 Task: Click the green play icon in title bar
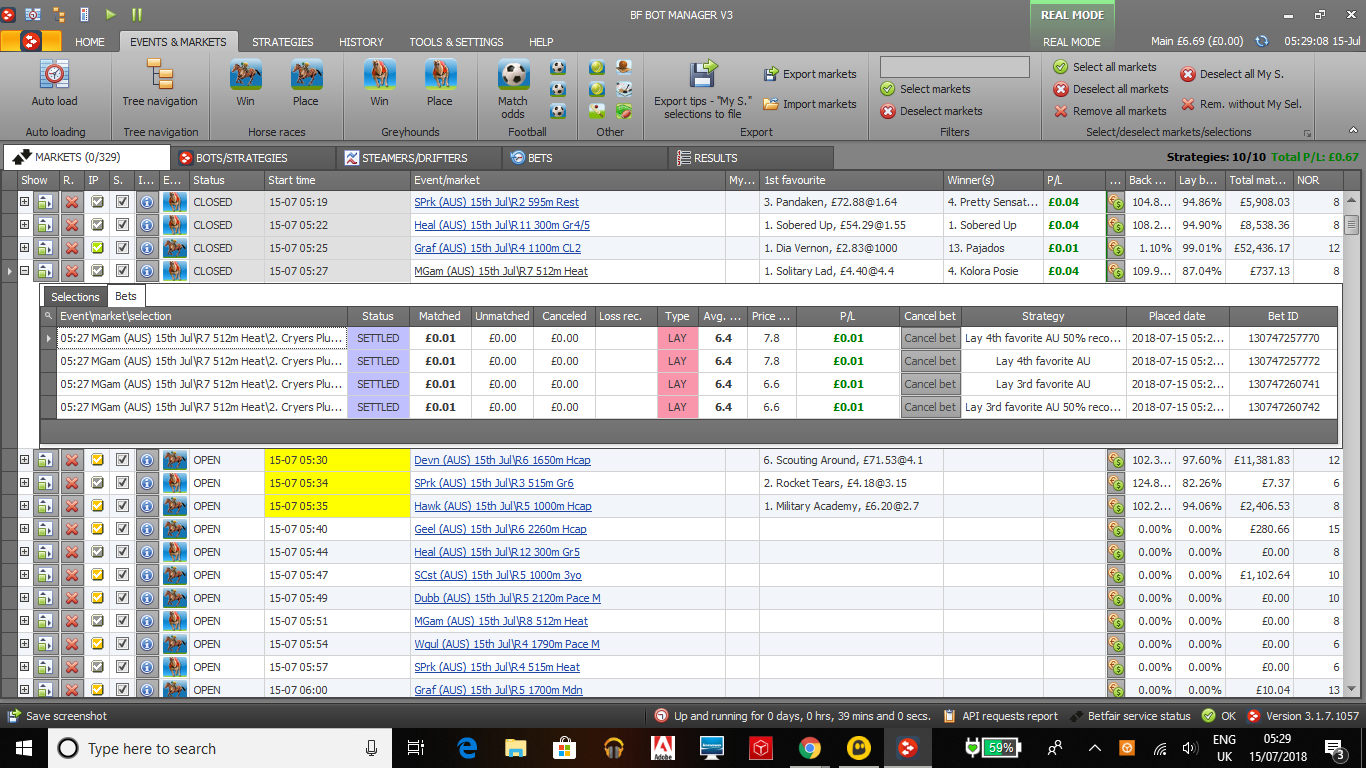pyautogui.click(x=111, y=14)
